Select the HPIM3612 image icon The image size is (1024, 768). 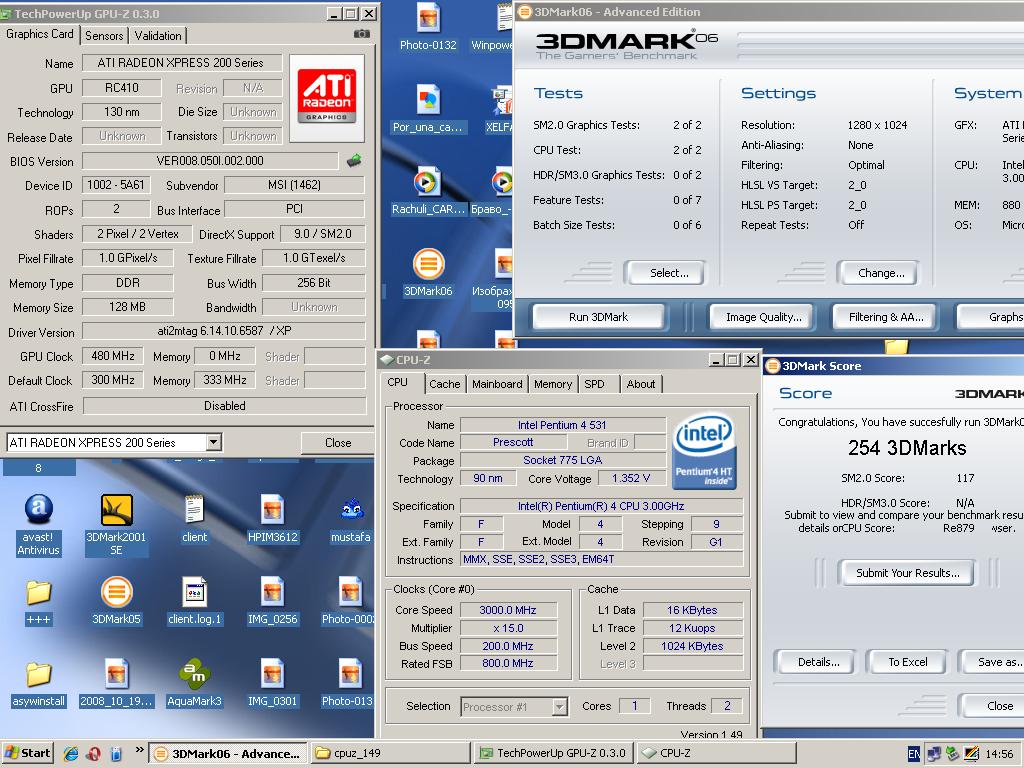pyautogui.click(x=272, y=519)
